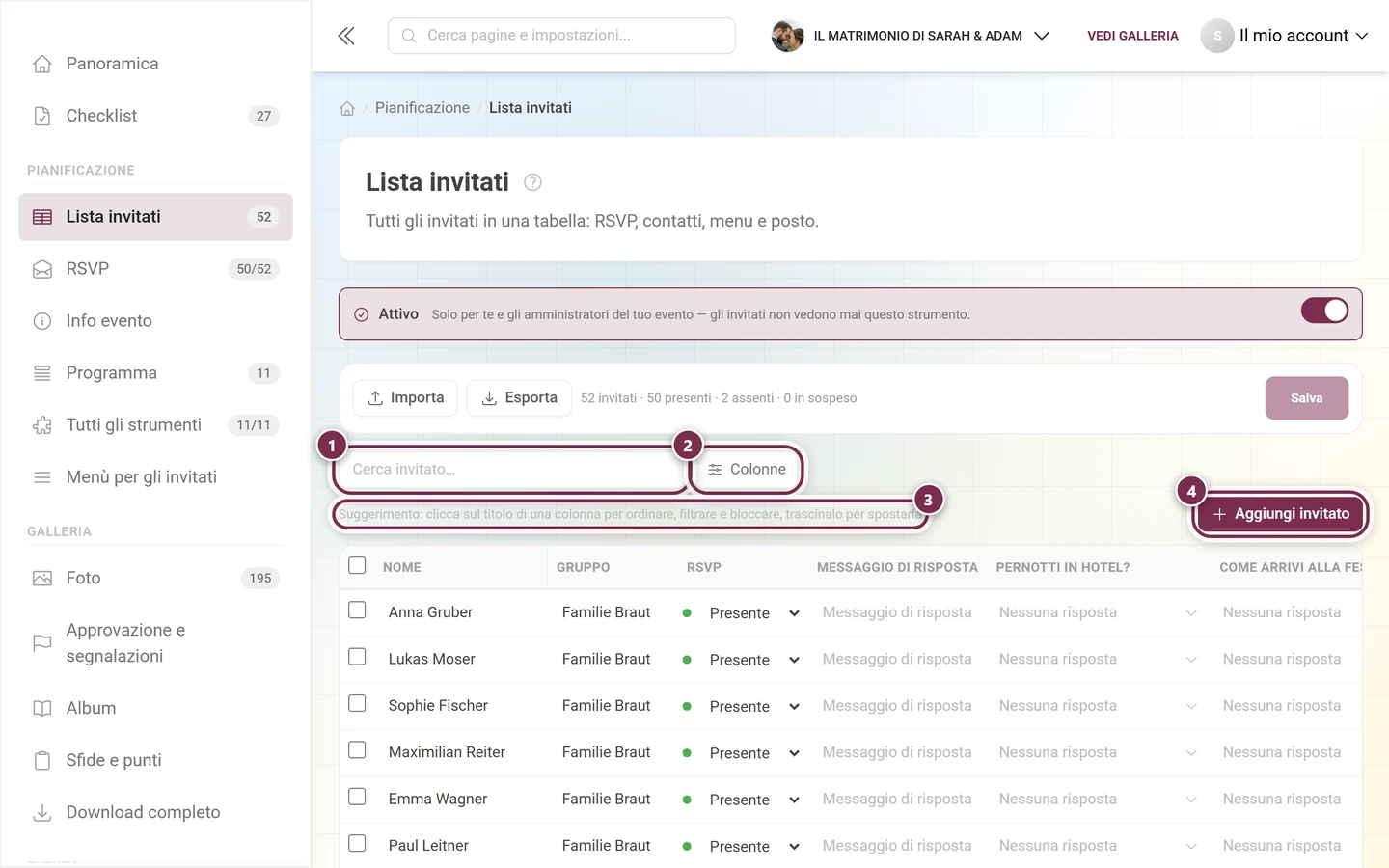Image resolution: width=1389 pixels, height=868 pixels.
Task: Click the Approvazione e segnalazioni flag icon
Action: [42, 642]
